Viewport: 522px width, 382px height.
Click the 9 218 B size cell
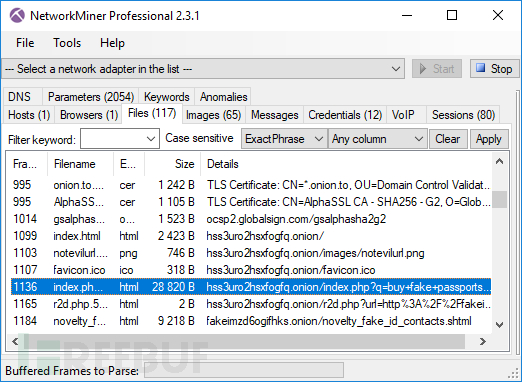coord(176,321)
